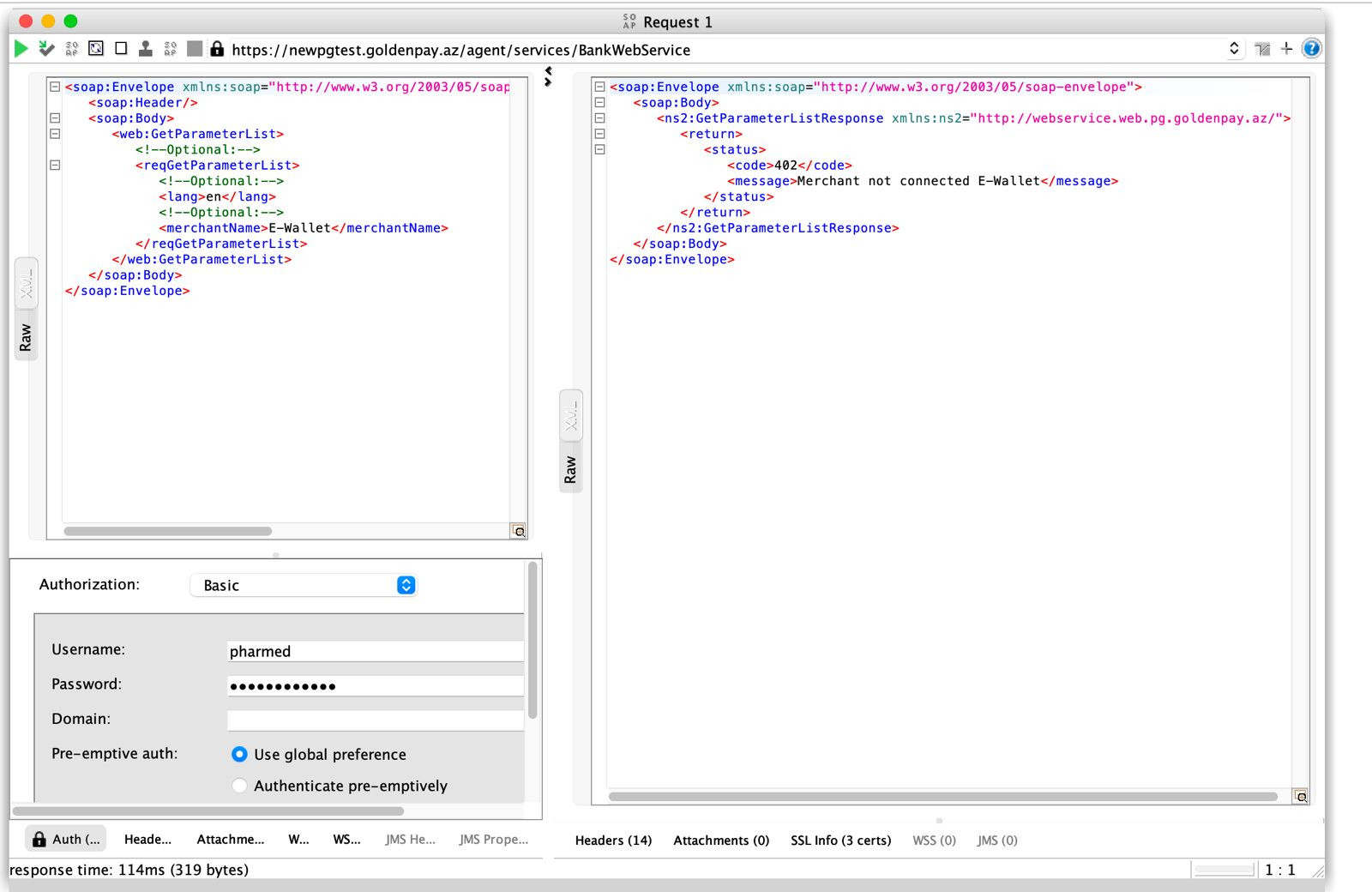Submit the request with green play button
The image size is (1372, 892).
point(21,49)
